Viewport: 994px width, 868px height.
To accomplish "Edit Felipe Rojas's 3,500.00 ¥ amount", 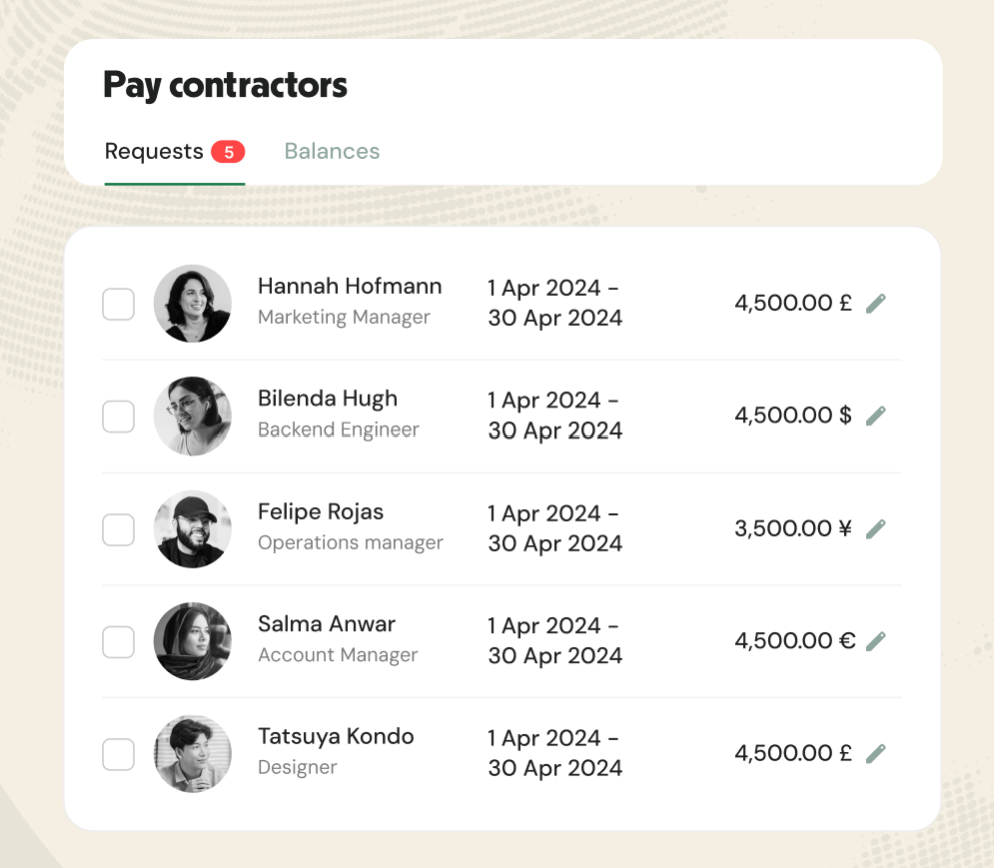I will 876,528.
